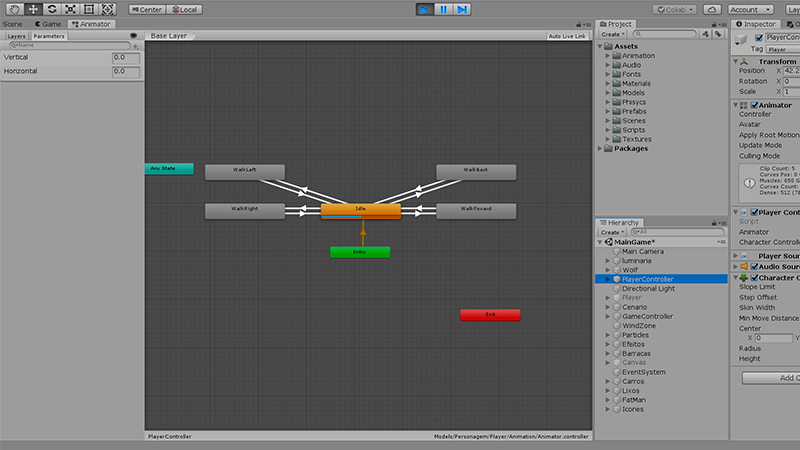
Task: Click the Transform component icon in Inspector
Action: click(x=744, y=61)
